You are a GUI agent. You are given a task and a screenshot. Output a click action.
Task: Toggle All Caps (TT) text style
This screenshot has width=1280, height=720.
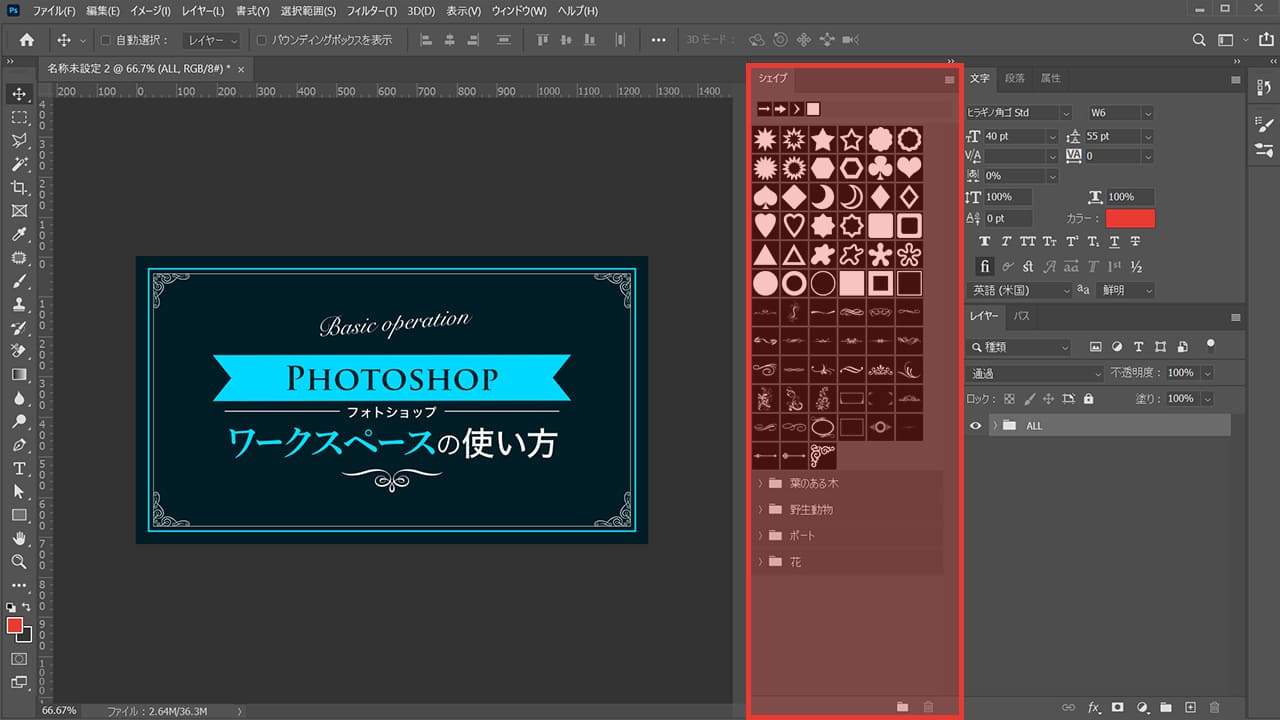[x=1028, y=242]
